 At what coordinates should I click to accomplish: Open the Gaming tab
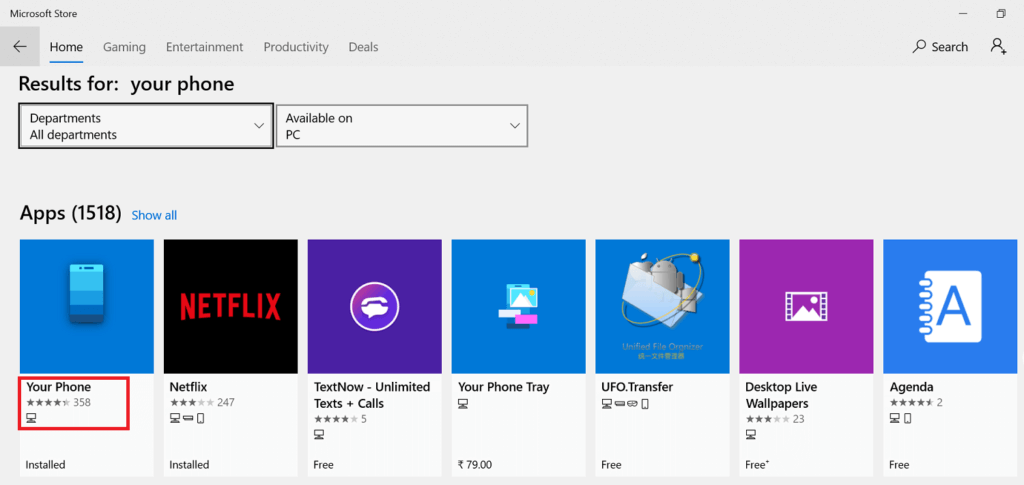[x=124, y=47]
